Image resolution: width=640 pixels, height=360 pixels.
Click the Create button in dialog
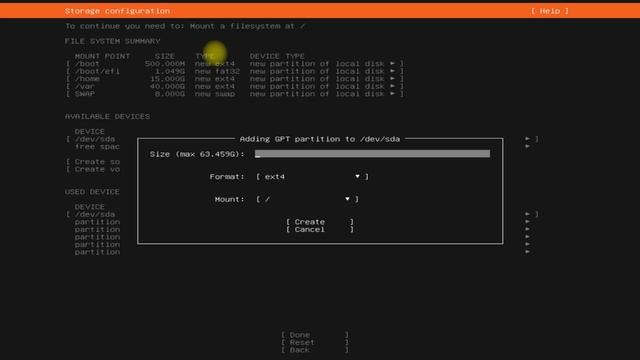[x=320, y=222]
